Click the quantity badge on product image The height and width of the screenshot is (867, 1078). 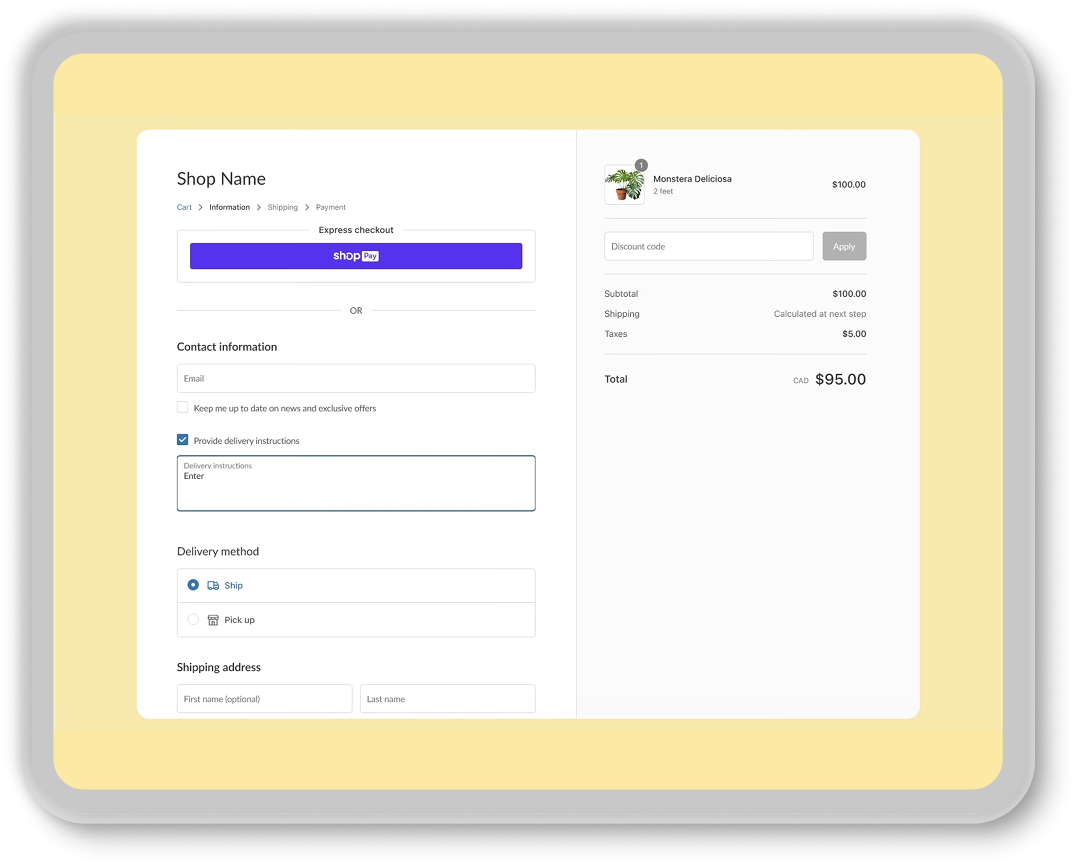[x=641, y=165]
